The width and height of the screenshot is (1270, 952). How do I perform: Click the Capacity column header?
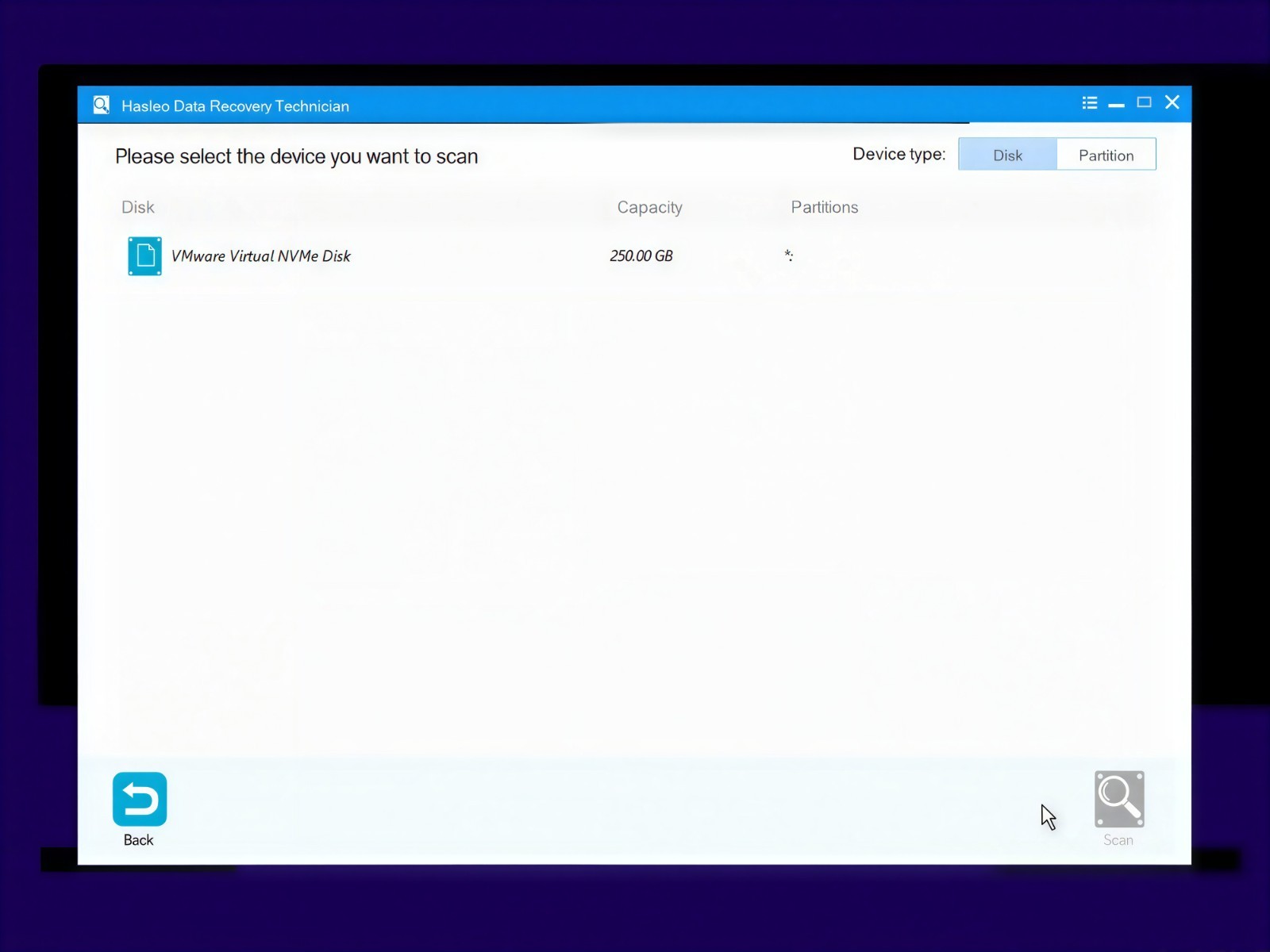(x=649, y=208)
